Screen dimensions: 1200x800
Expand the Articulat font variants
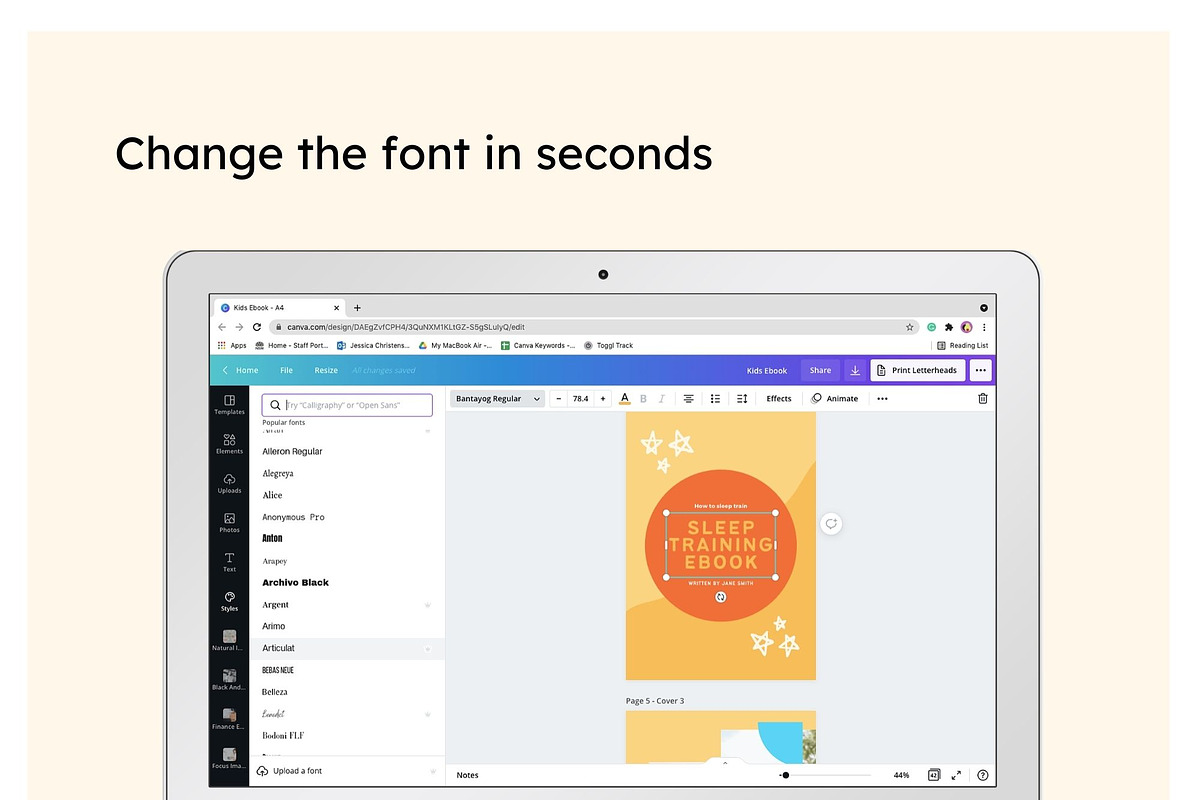427,649
